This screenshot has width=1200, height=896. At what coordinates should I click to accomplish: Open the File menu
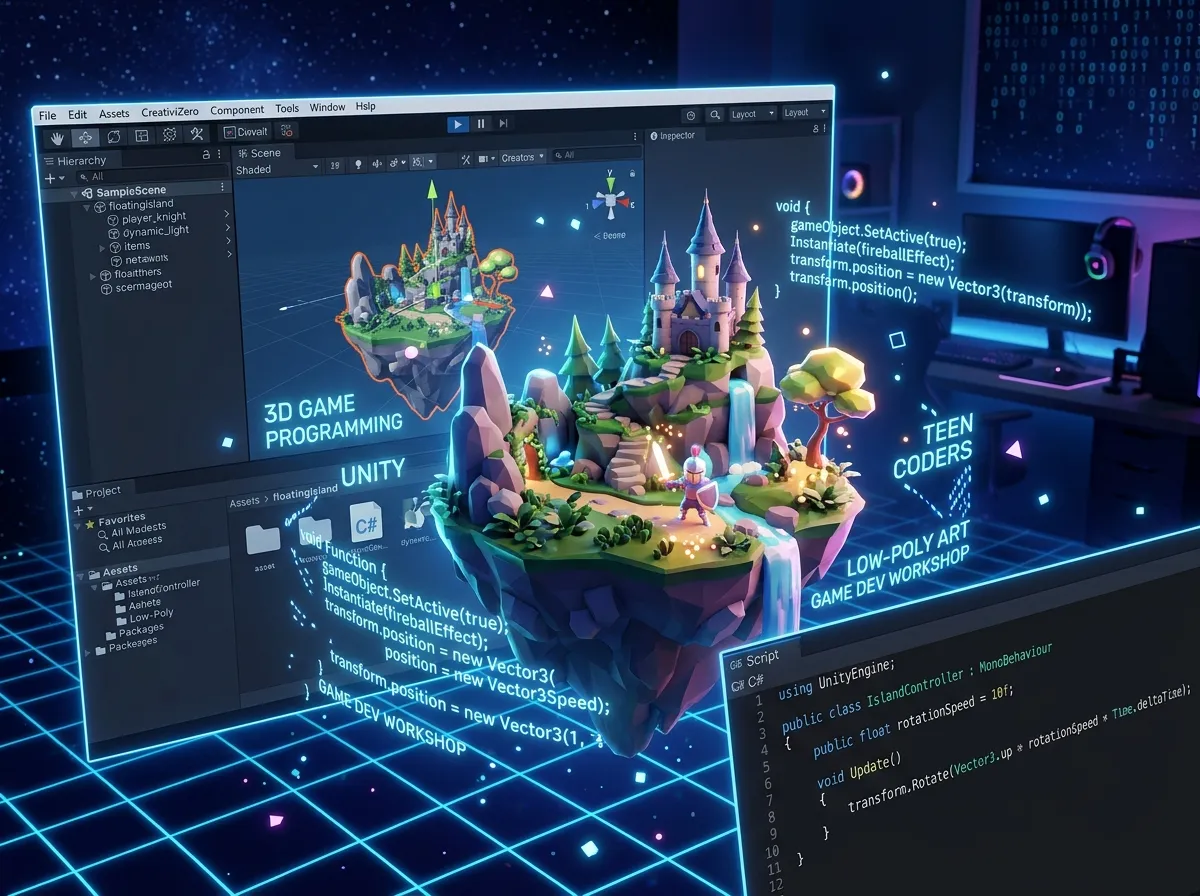[x=47, y=116]
